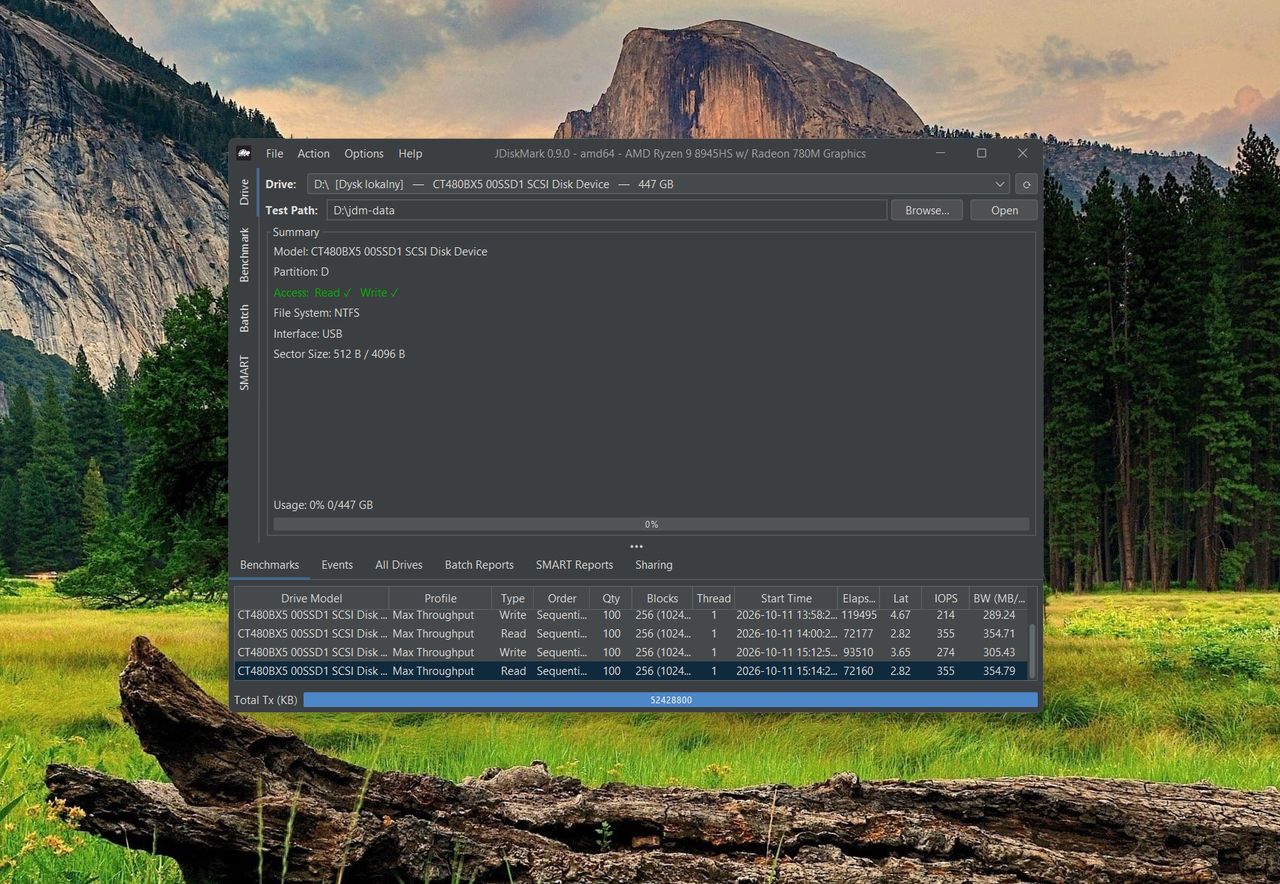This screenshot has height=884, width=1280.
Task: Select the Benchmarks bottom tab
Action: tap(270, 565)
